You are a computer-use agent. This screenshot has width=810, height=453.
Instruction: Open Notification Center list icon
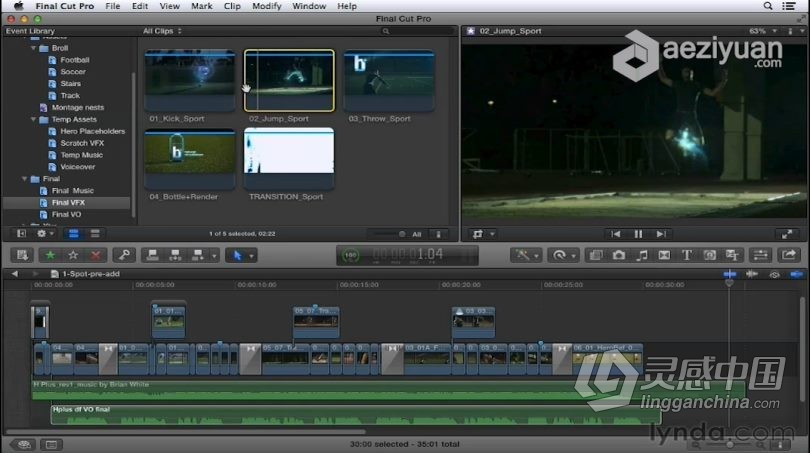point(788,6)
